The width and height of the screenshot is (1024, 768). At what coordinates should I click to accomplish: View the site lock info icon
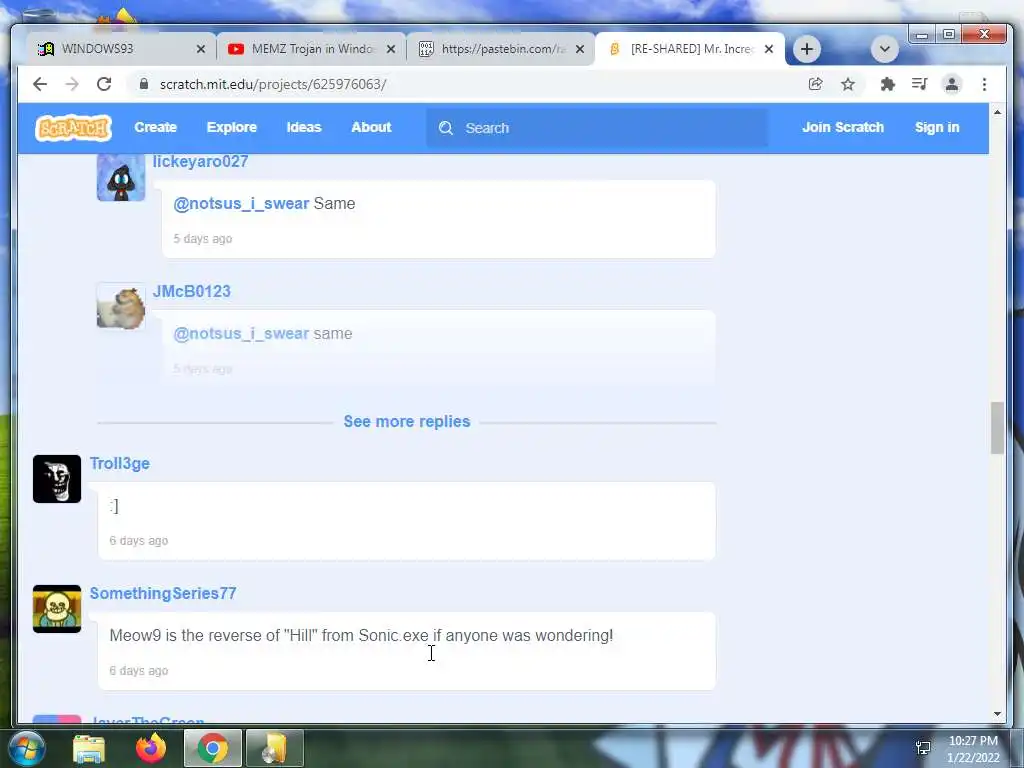(x=144, y=84)
